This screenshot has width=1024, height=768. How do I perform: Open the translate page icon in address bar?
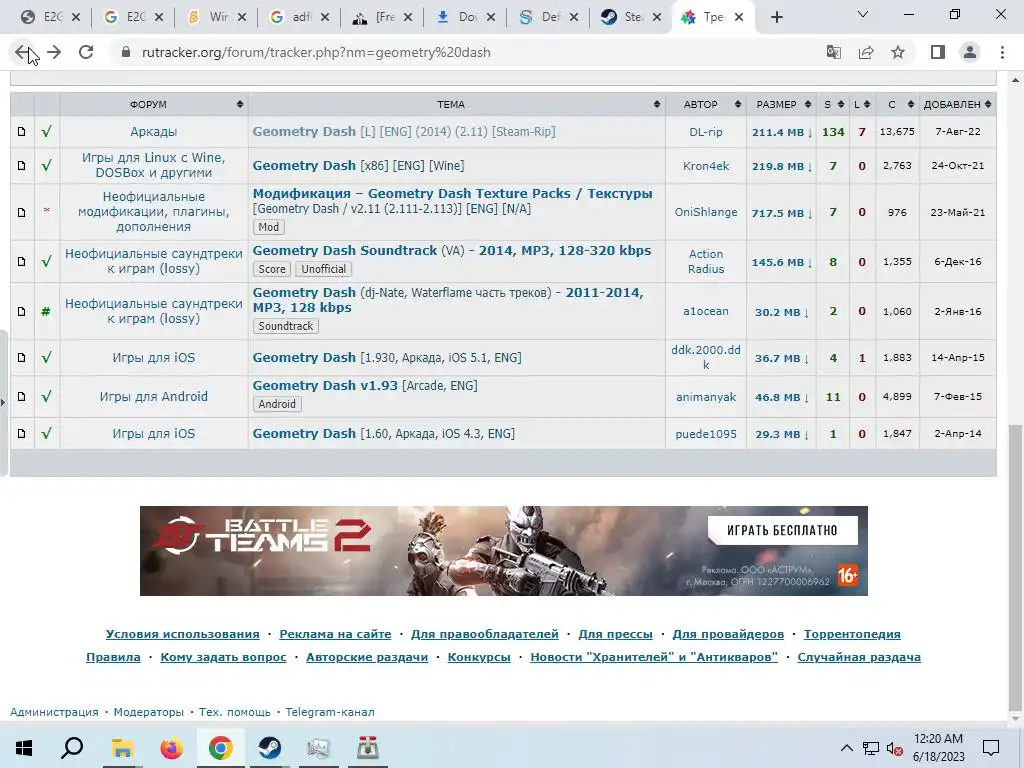[834, 52]
